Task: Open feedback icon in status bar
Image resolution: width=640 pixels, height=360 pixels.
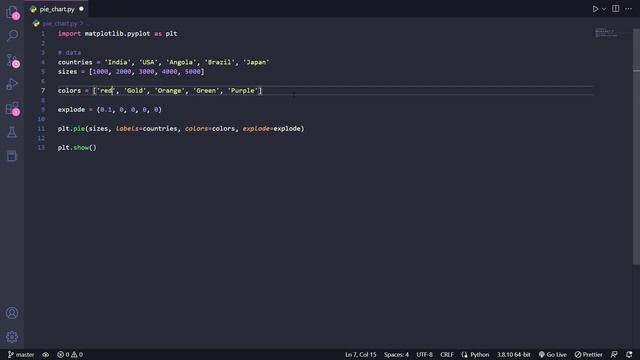Action: pos(614,355)
